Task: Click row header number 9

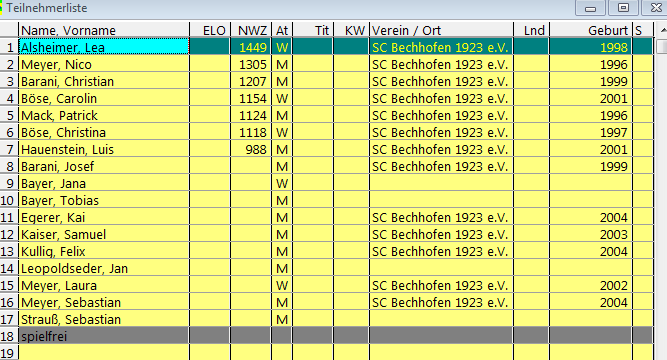Action: [9, 183]
